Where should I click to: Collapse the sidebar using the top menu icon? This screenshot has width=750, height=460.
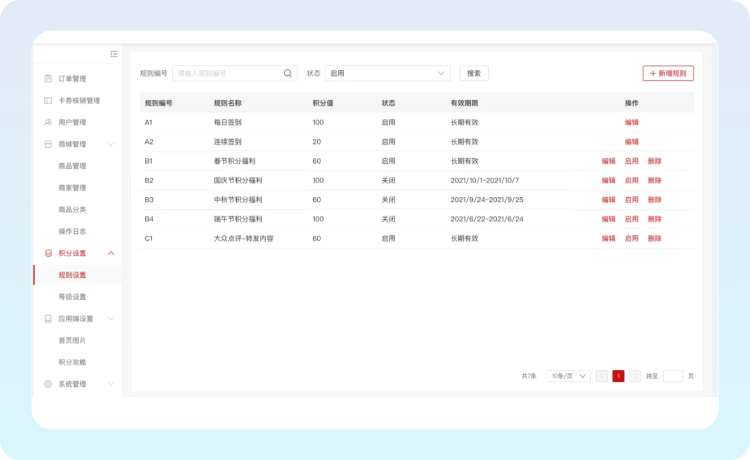(x=114, y=54)
